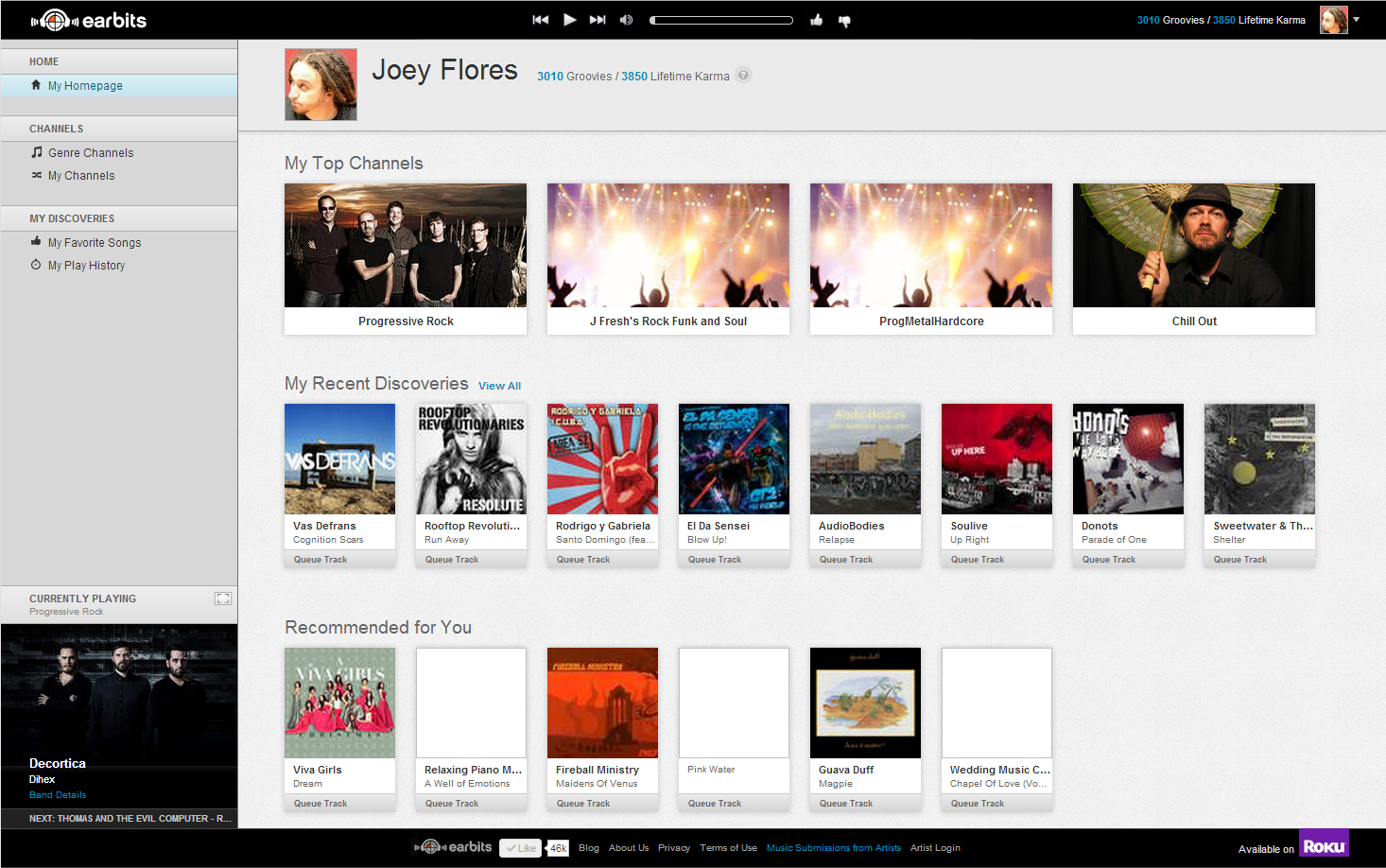The height and width of the screenshot is (868, 1386).
Task: Click the track progress bar
Action: point(721,20)
